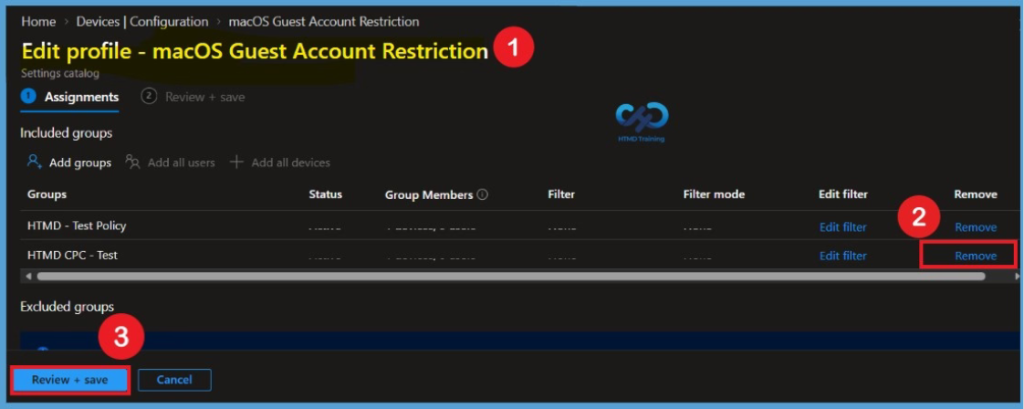Remove the HTMD CPC - Test group
Image resolution: width=1024 pixels, height=409 pixels.
tap(976, 255)
